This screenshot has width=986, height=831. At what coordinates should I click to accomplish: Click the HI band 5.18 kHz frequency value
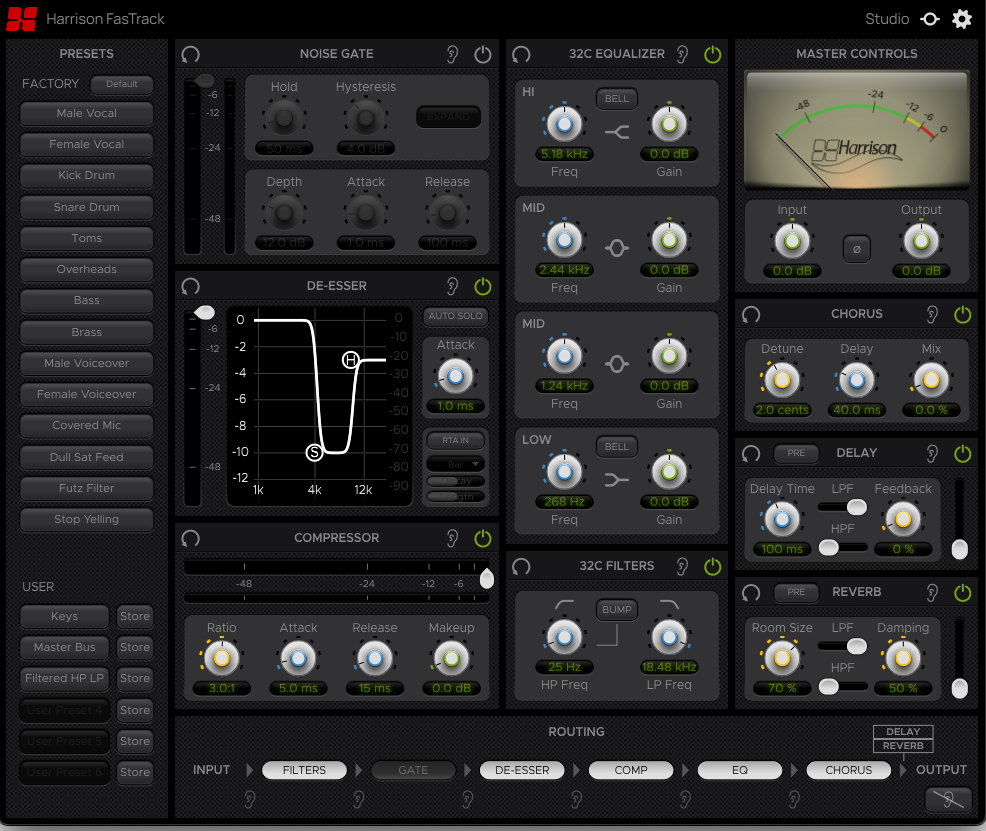coord(564,154)
